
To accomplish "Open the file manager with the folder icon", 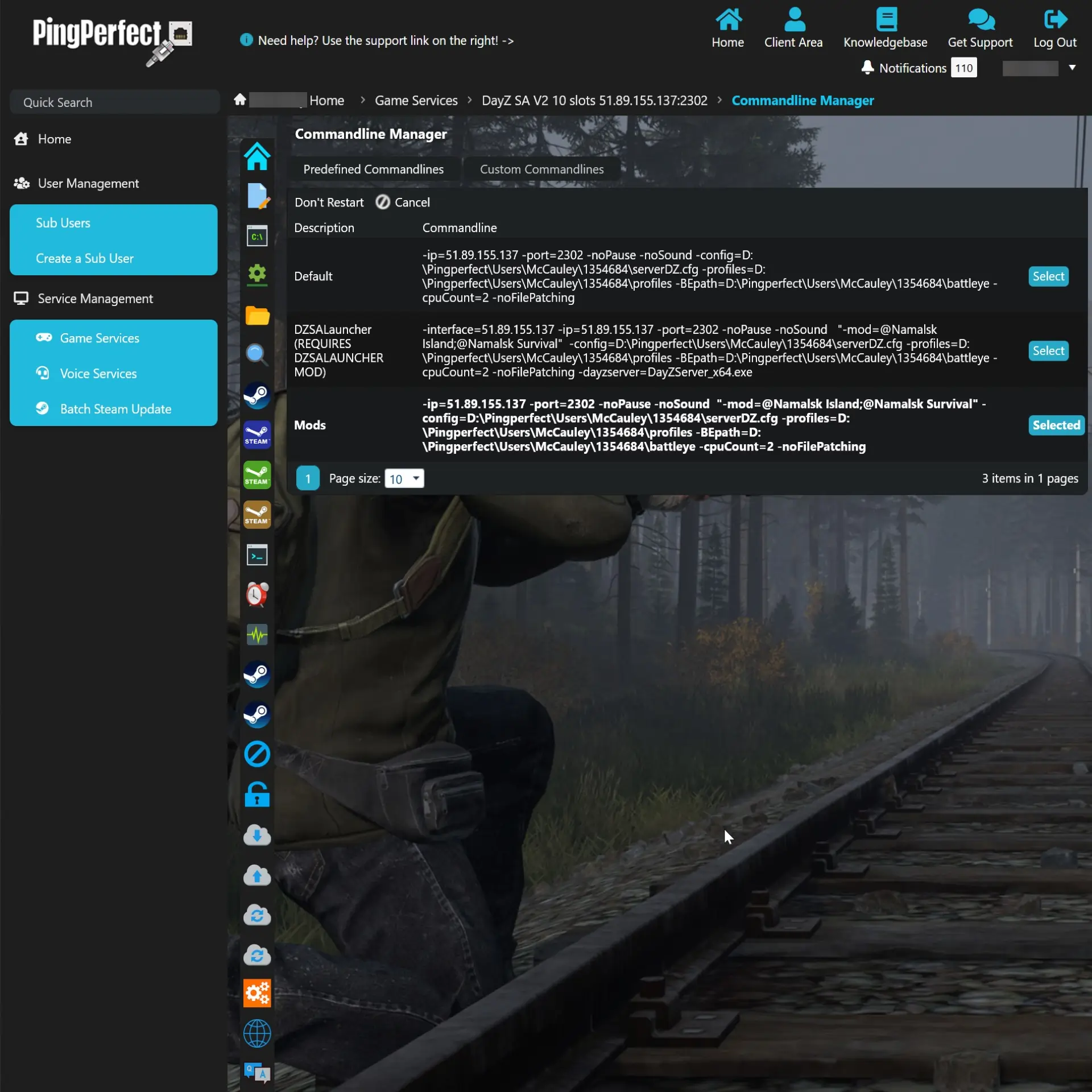I will tap(257, 316).
